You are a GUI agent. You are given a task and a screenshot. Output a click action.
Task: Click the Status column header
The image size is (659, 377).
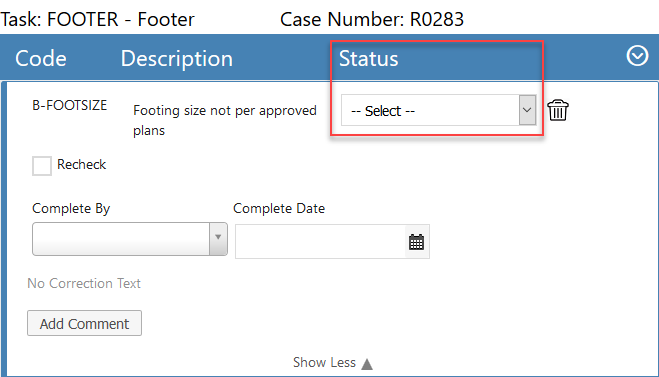pos(369,58)
